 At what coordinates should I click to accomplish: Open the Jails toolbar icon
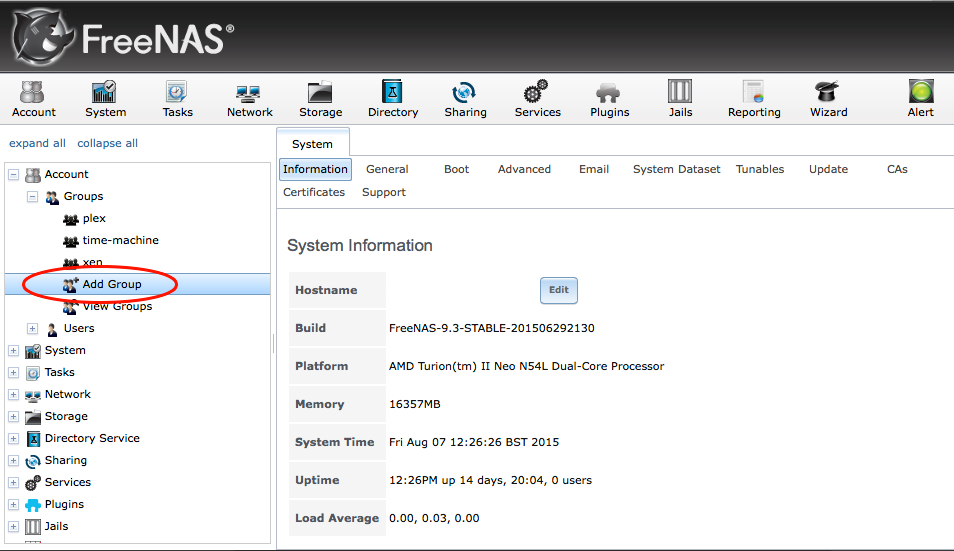pos(680,99)
